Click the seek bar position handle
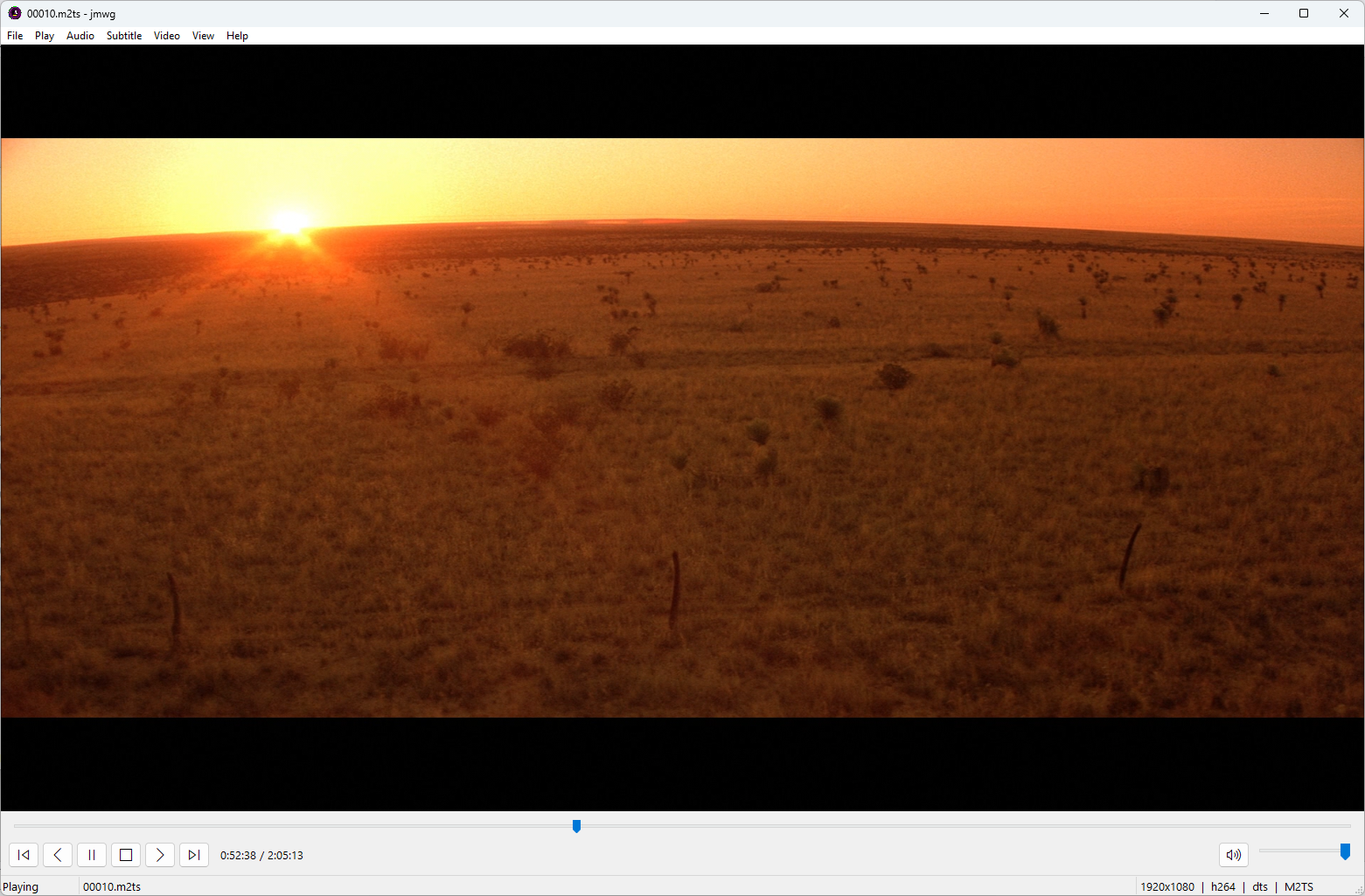Viewport: 1365px width, 896px height. 576,826
